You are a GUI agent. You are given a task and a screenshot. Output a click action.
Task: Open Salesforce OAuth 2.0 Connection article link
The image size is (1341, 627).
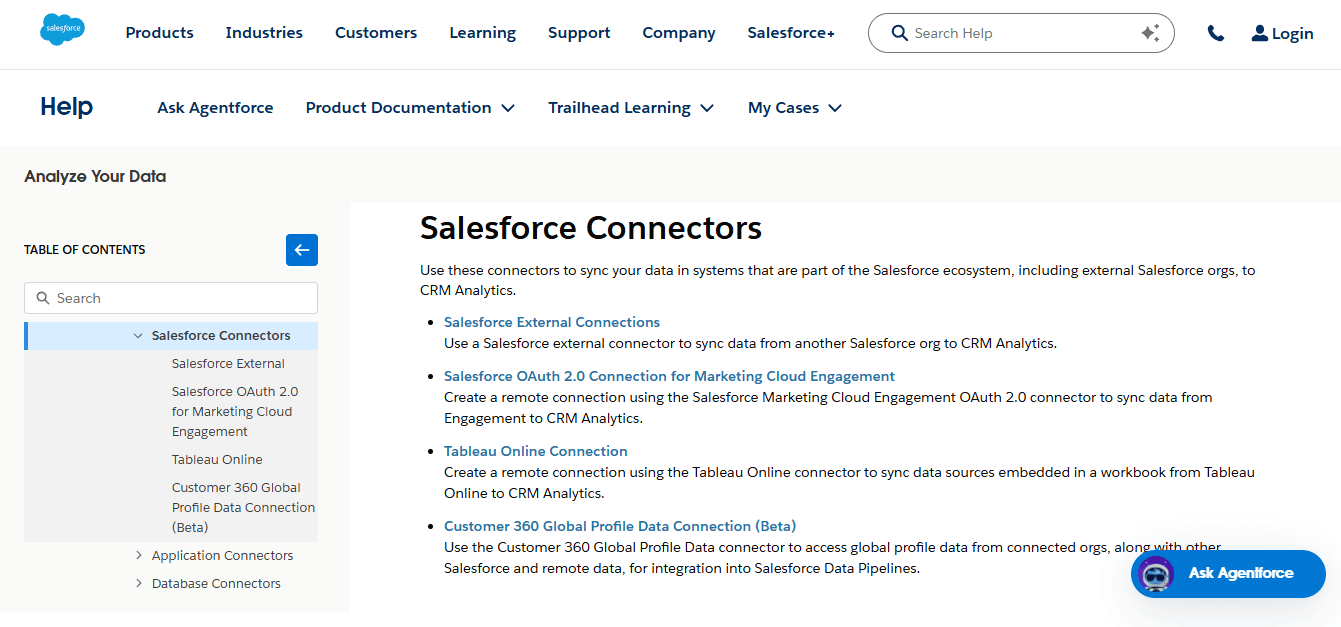[x=669, y=376]
